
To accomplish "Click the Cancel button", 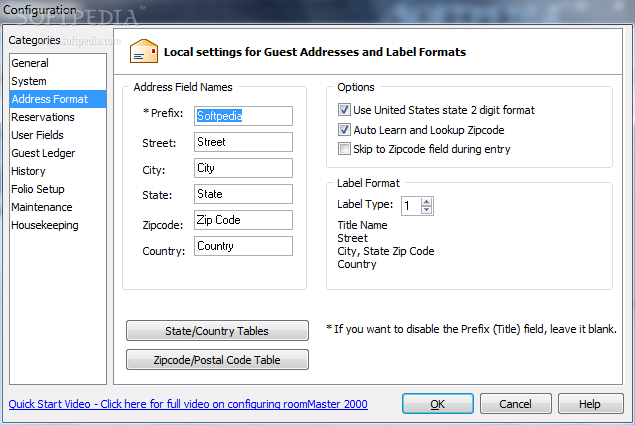I will pos(516,404).
